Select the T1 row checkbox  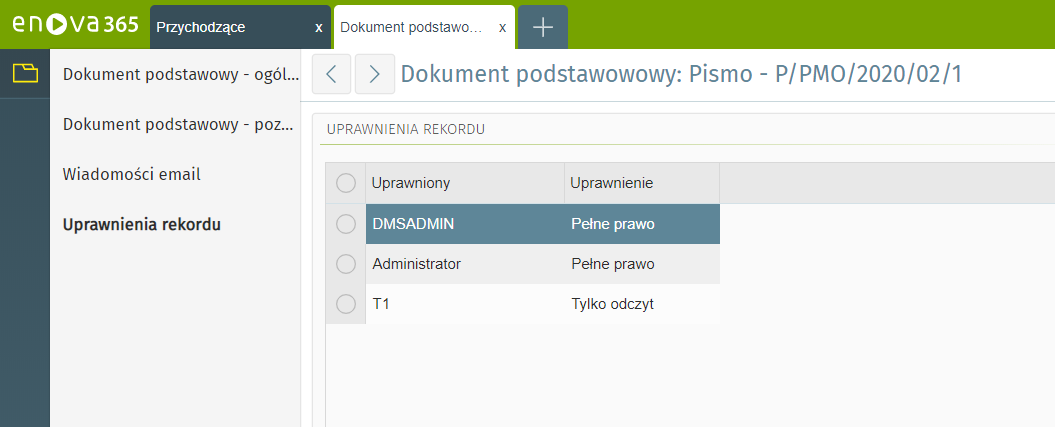tap(346, 304)
